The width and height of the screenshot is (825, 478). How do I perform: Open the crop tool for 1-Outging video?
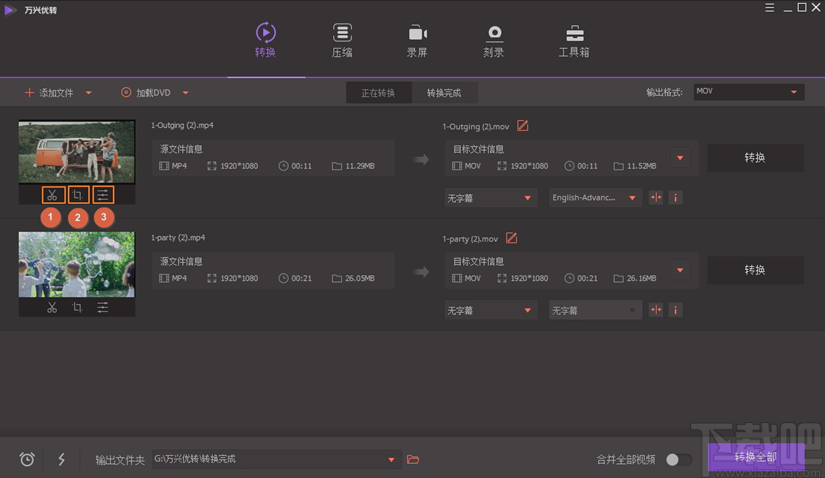(x=78, y=195)
